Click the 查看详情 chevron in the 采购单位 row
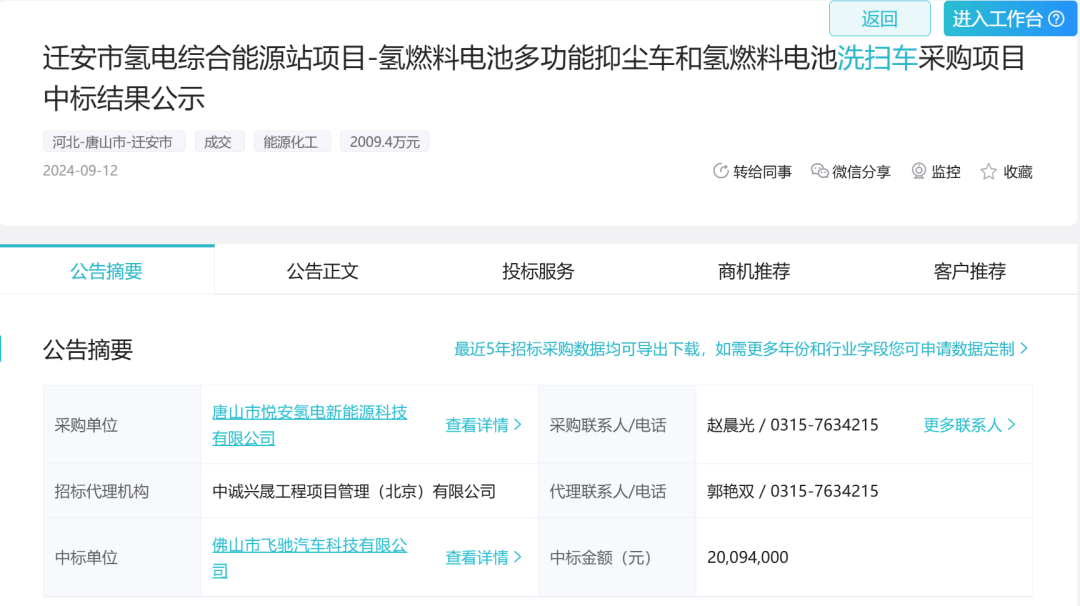Screen dimensions: 1080x606 pyautogui.click(x=518, y=425)
